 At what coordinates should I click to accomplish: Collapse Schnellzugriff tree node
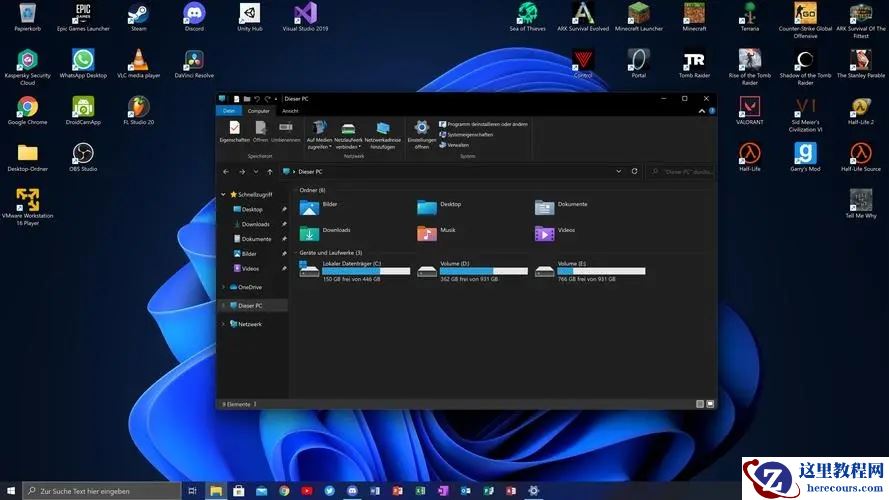(223, 194)
